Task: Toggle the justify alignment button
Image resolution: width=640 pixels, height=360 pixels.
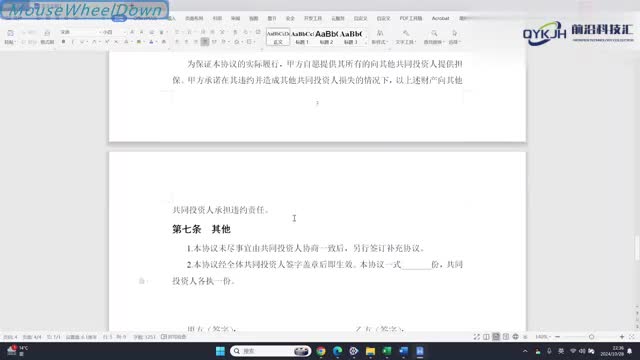Action: [205, 42]
